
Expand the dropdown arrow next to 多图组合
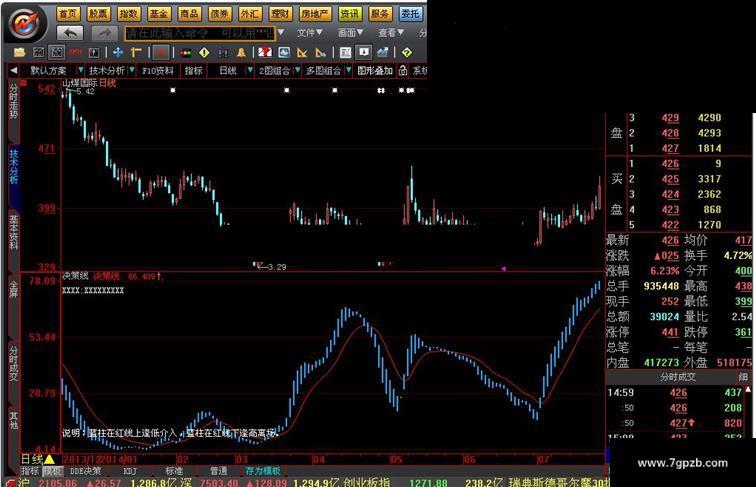(349, 71)
